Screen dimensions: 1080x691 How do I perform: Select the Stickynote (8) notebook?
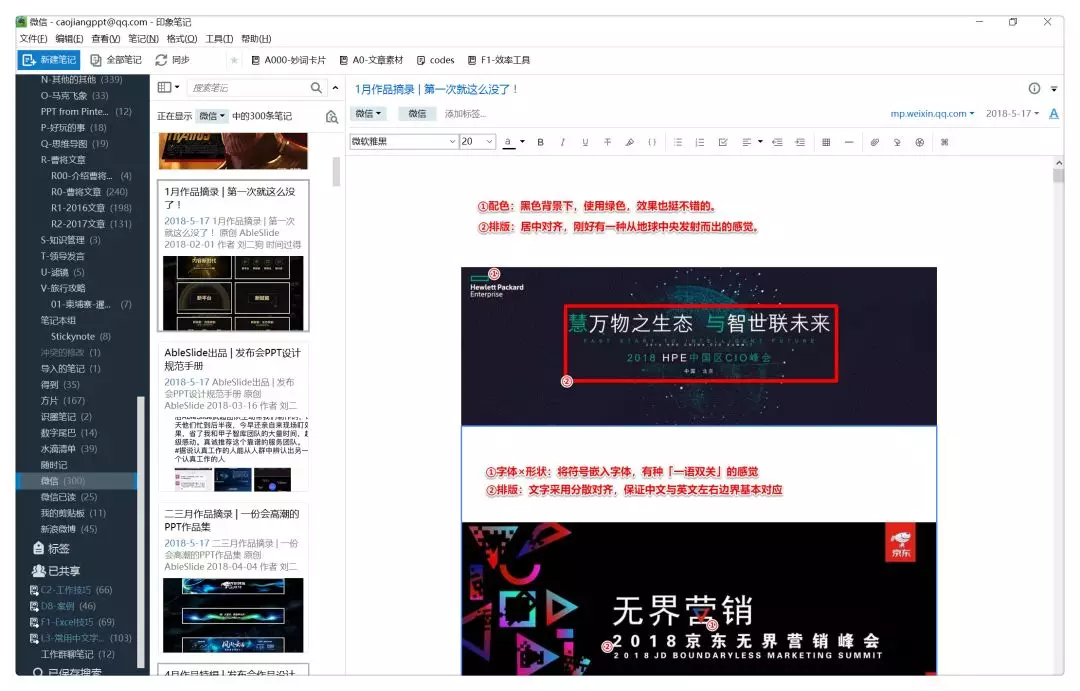81,336
